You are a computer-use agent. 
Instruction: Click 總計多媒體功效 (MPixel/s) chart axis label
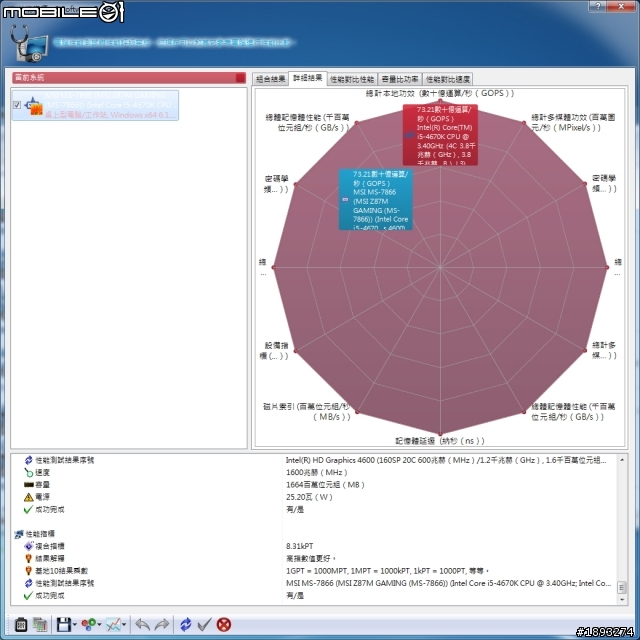coord(573,122)
